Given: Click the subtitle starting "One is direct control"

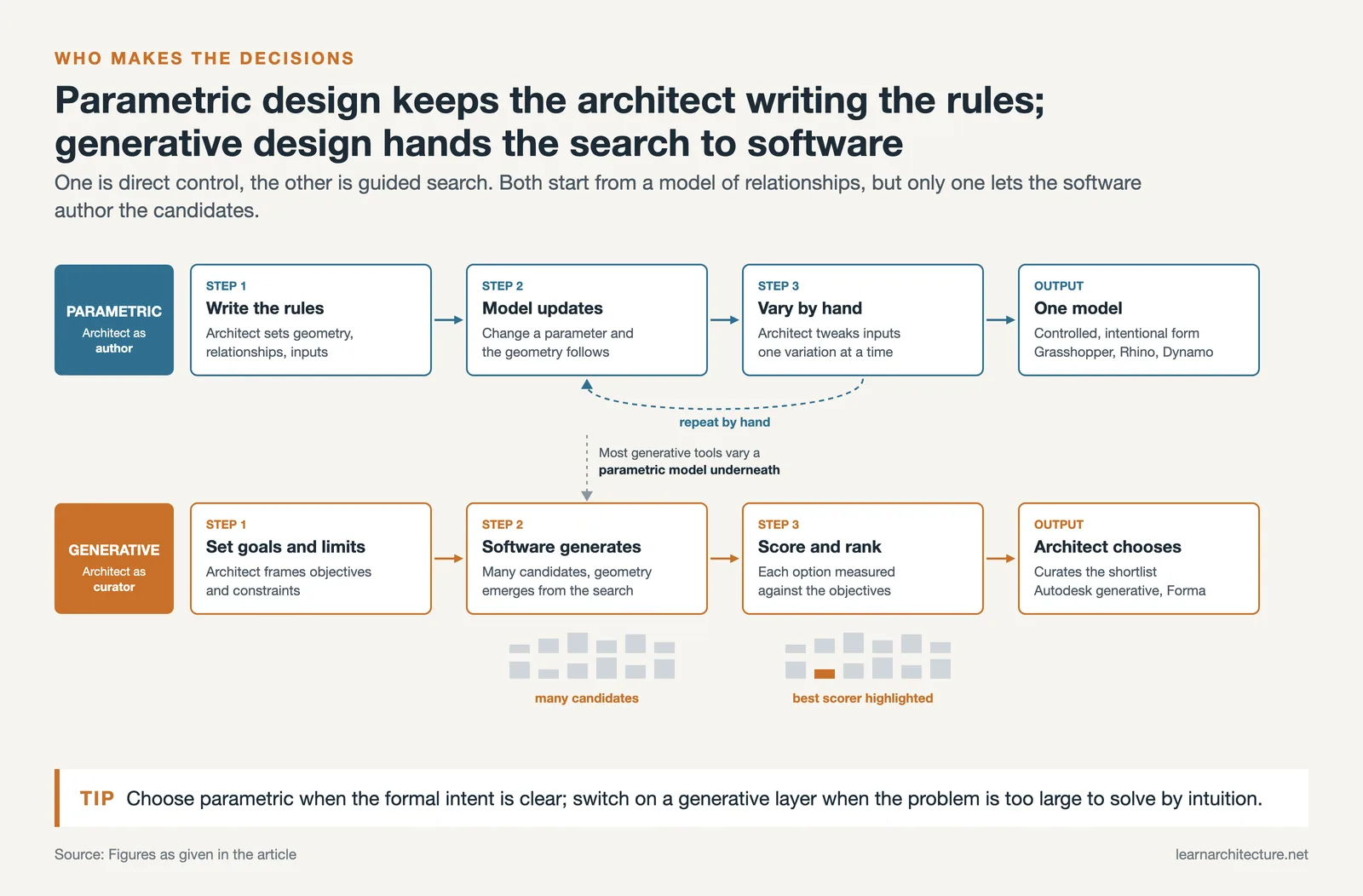Looking at the screenshot, I should click(598, 197).
